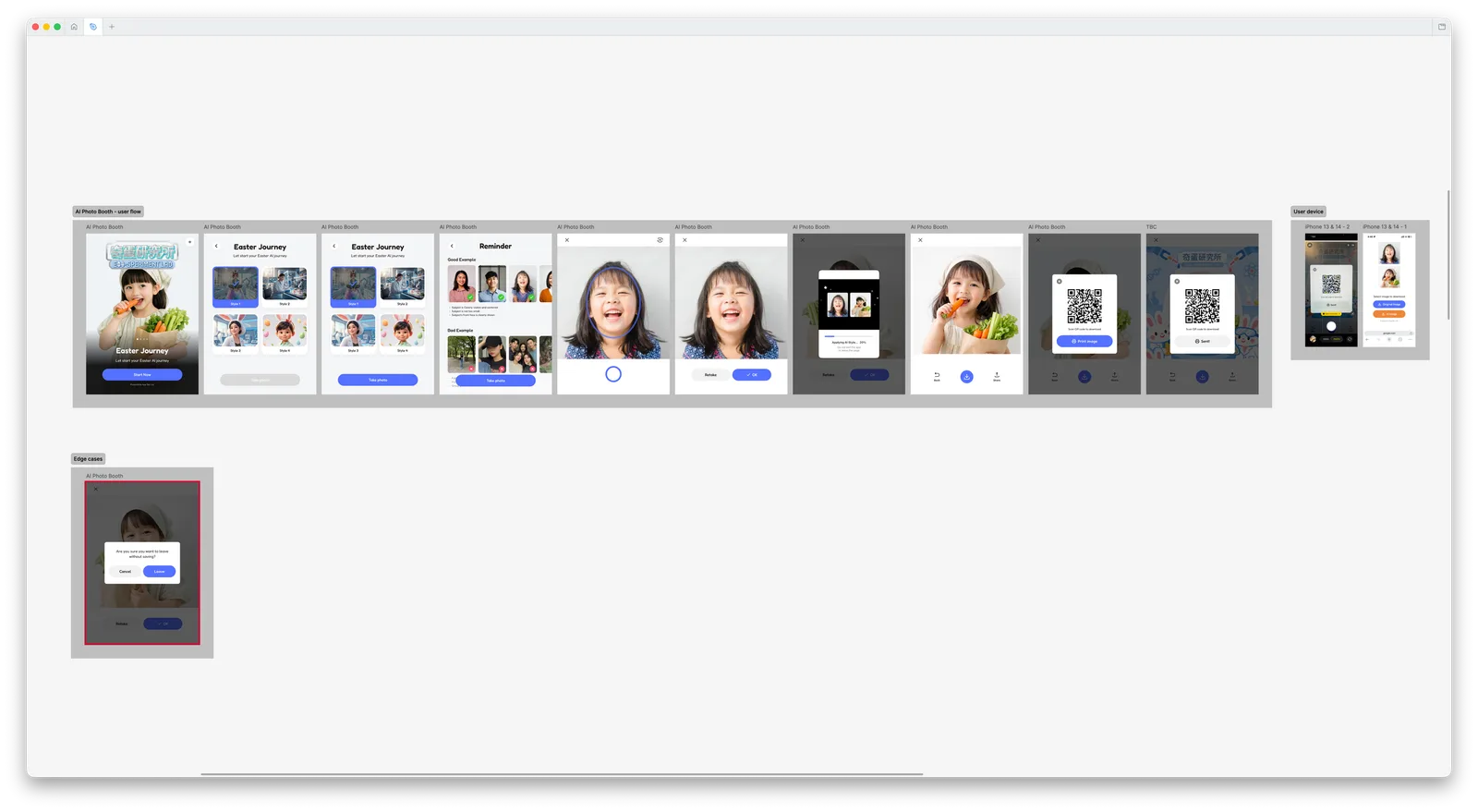Click the share icon on result screen
The image size is (1478, 812).
(997, 376)
